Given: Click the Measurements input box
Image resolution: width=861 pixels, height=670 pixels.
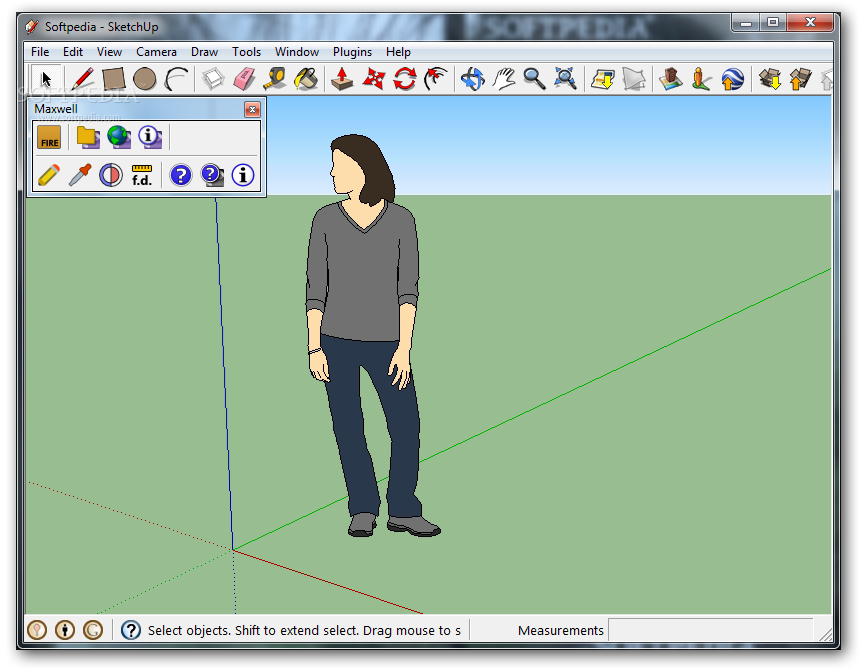Looking at the screenshot, I should pyautogui.click(x=710, y=630).
